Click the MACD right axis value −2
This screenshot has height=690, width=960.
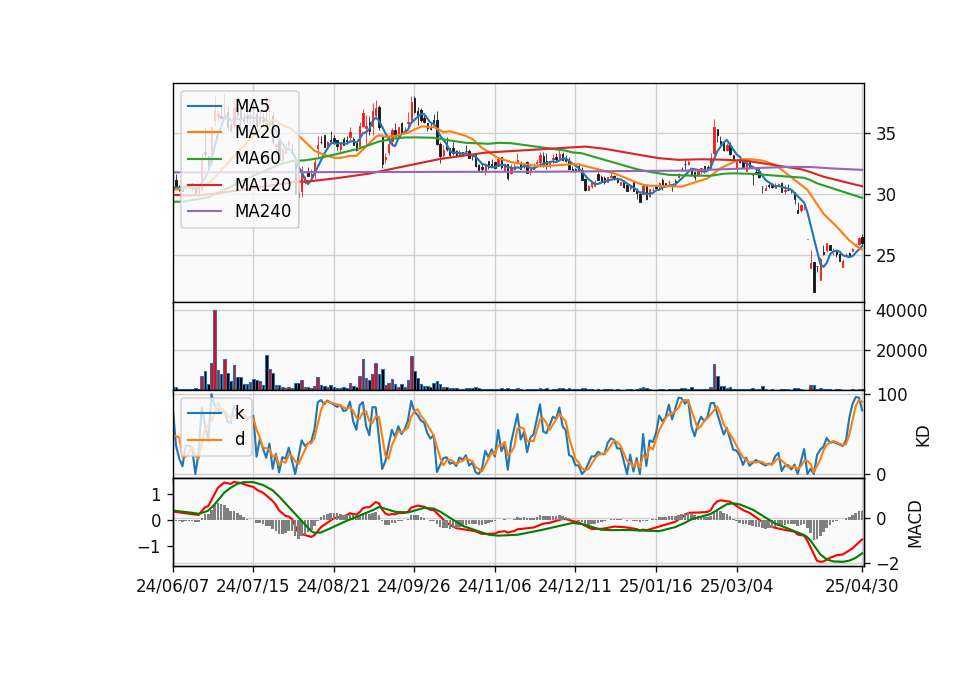click(887, 564)
